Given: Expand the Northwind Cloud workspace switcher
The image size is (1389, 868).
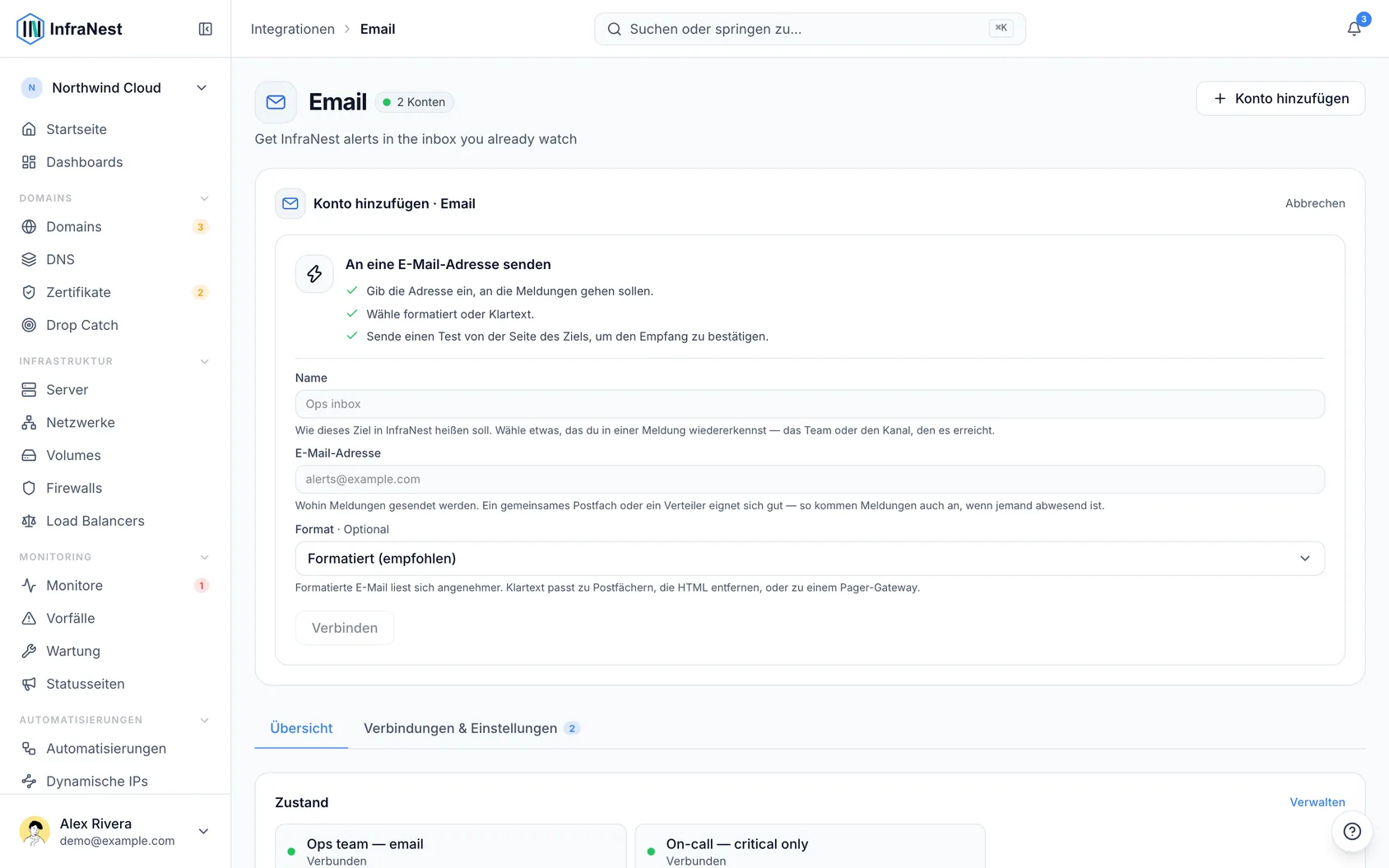Looking at the screenshot, I should click(114, 88).
